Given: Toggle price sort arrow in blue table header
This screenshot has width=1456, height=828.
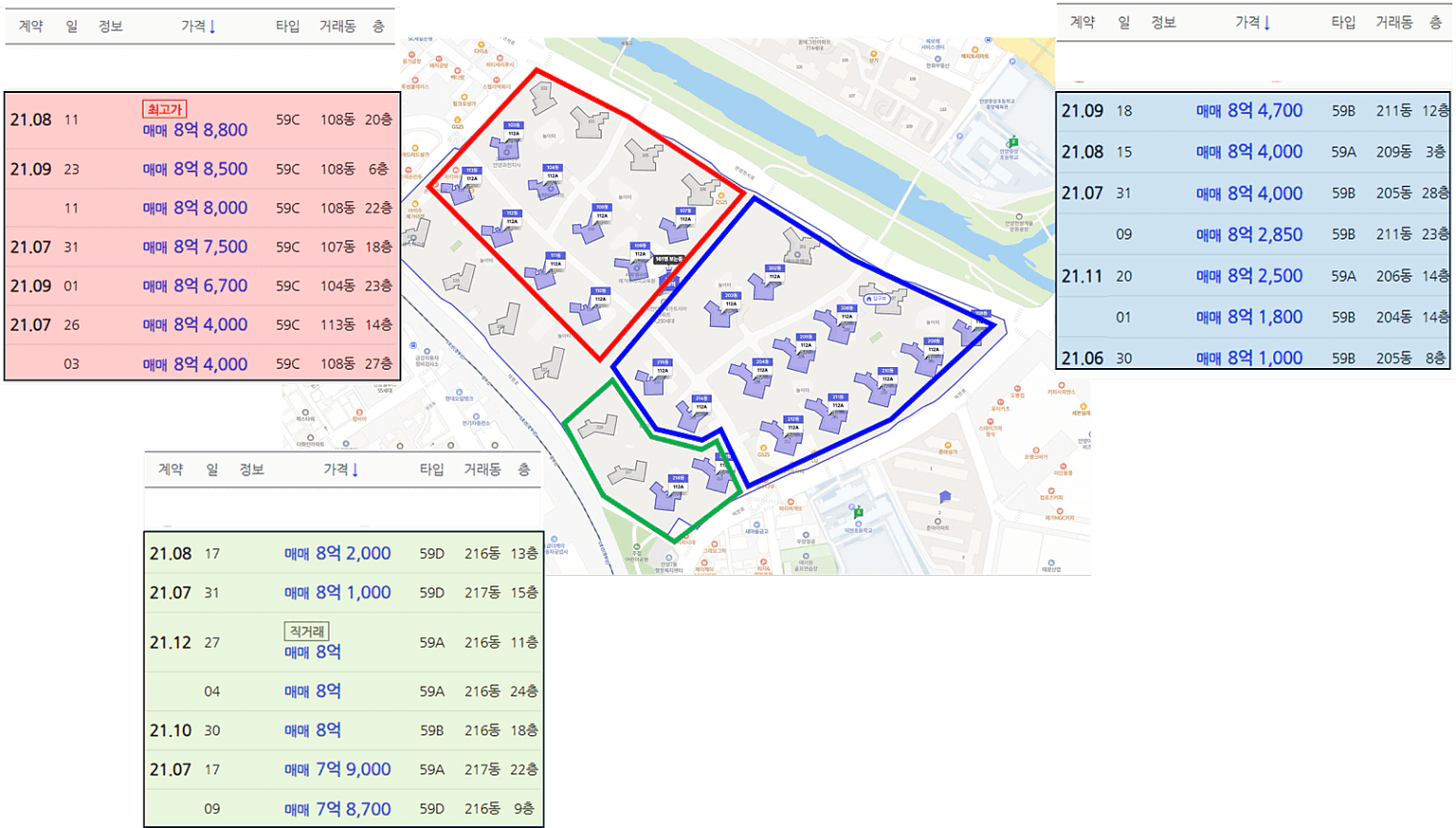Looking at the screenshot, I should point(1266,23).
